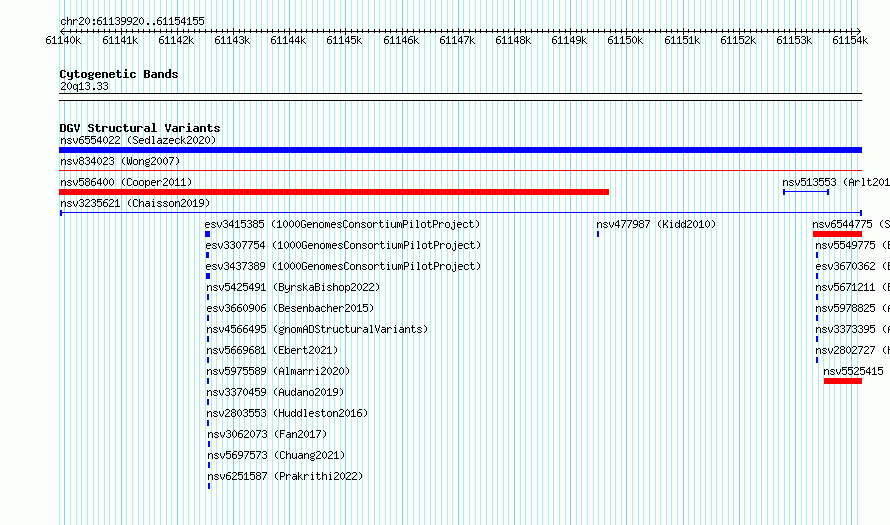Click nsv2803553 (Huddleston2016) label
Screen dimensions: 890x525
point(287,413)
